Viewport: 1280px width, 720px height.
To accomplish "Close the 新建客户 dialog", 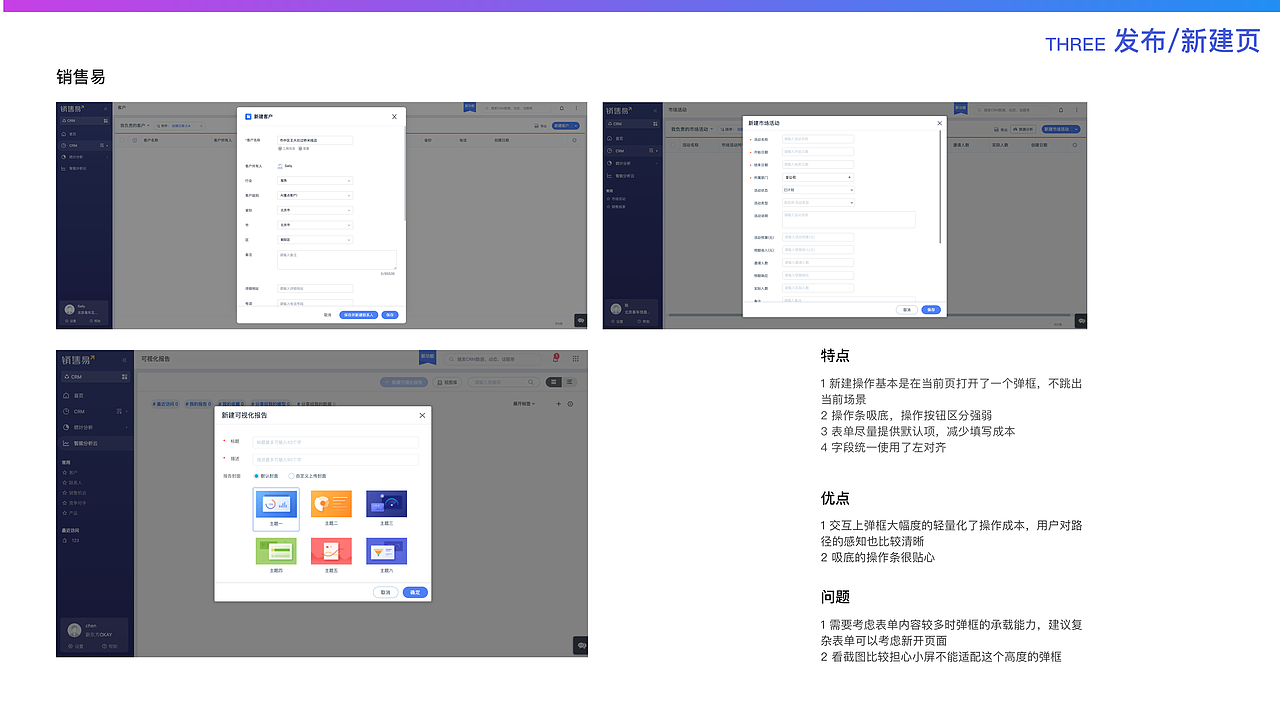I will [x=394, y=116].
